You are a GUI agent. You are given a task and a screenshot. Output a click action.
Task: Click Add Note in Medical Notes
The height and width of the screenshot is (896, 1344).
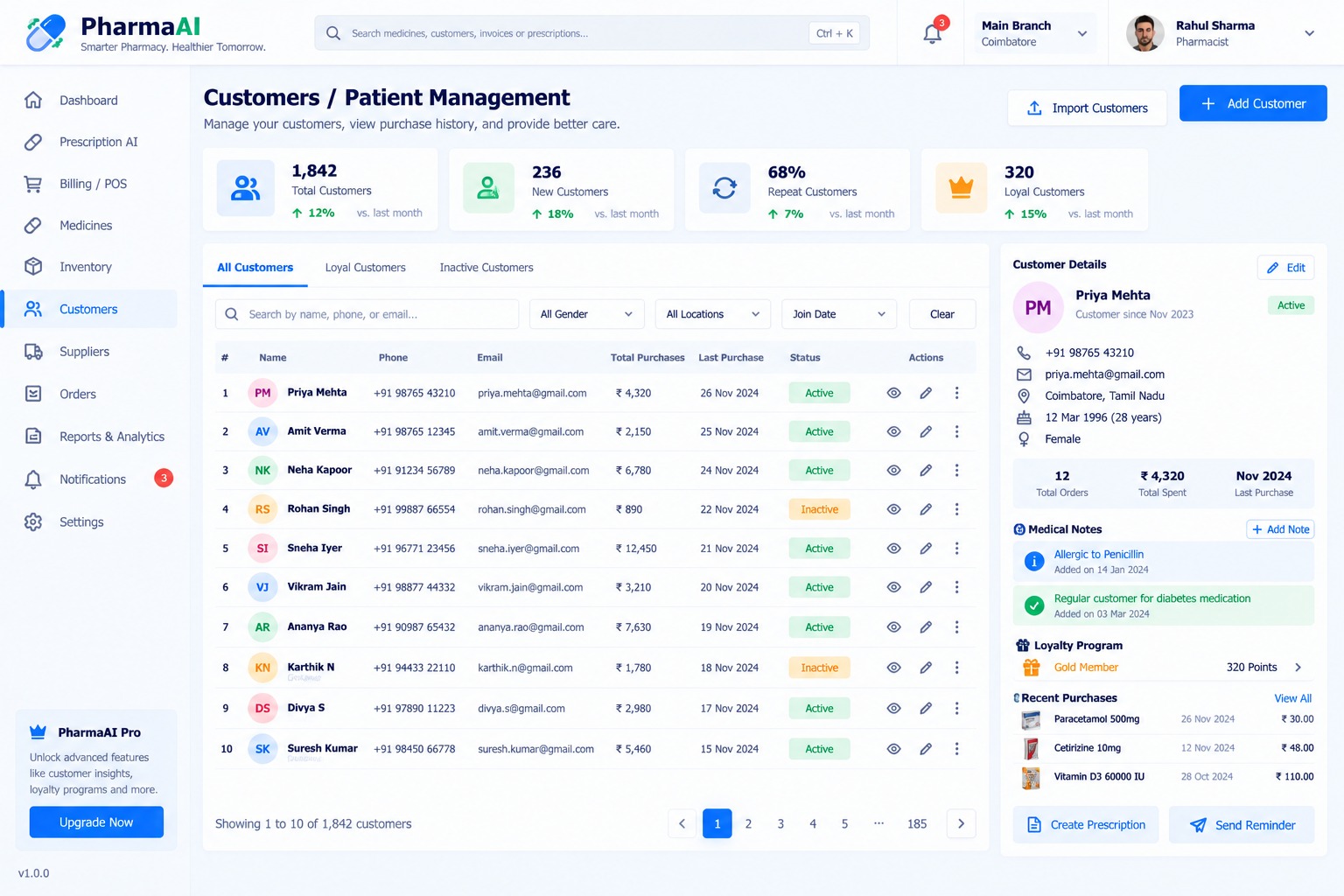(x=1280, y=529)
